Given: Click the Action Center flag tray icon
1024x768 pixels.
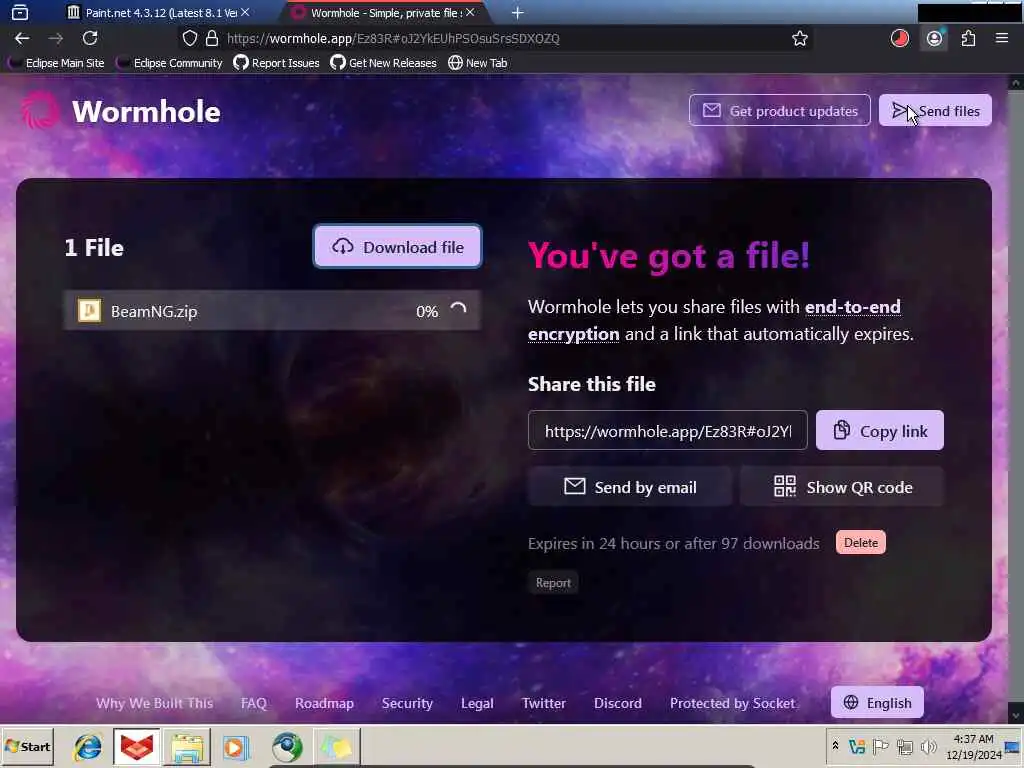Looking at the screenshot, I should coord(880,746).
